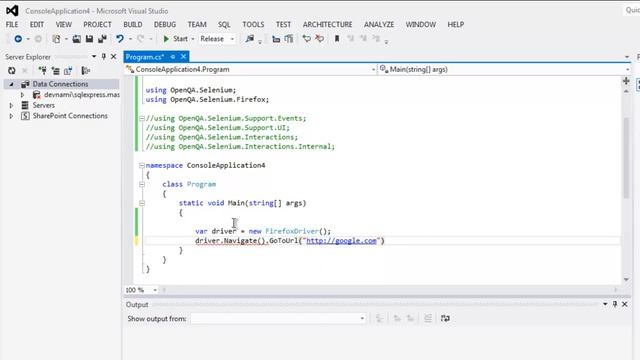
Task: Click the New Project toolbar icon
Action: 56,39
